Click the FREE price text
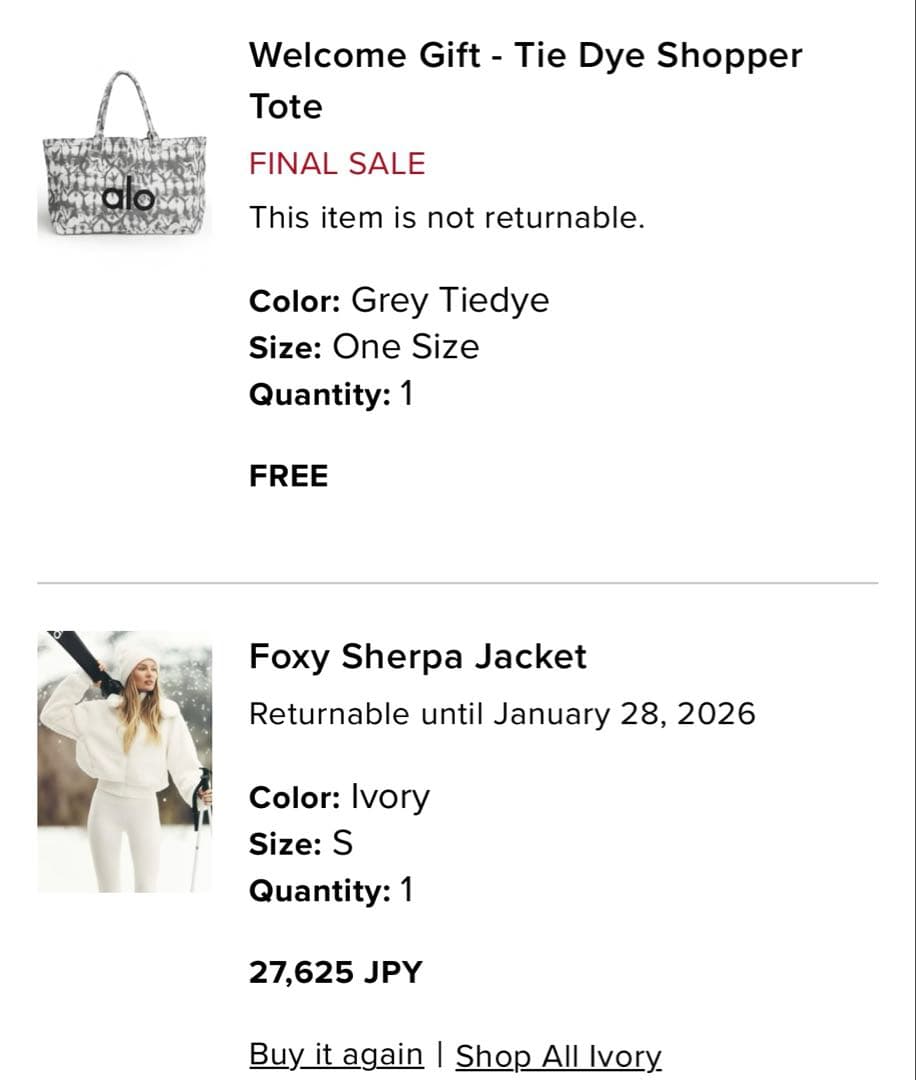This screenshot has height=1080, width=916. 288,476
